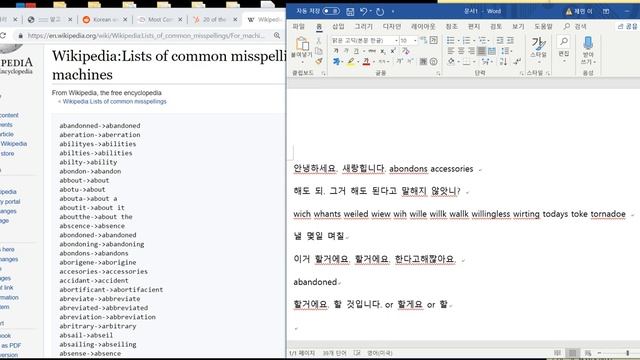Click the Multilevel list icon
Screen dimensions: 640x360
[x=482, y=40]
